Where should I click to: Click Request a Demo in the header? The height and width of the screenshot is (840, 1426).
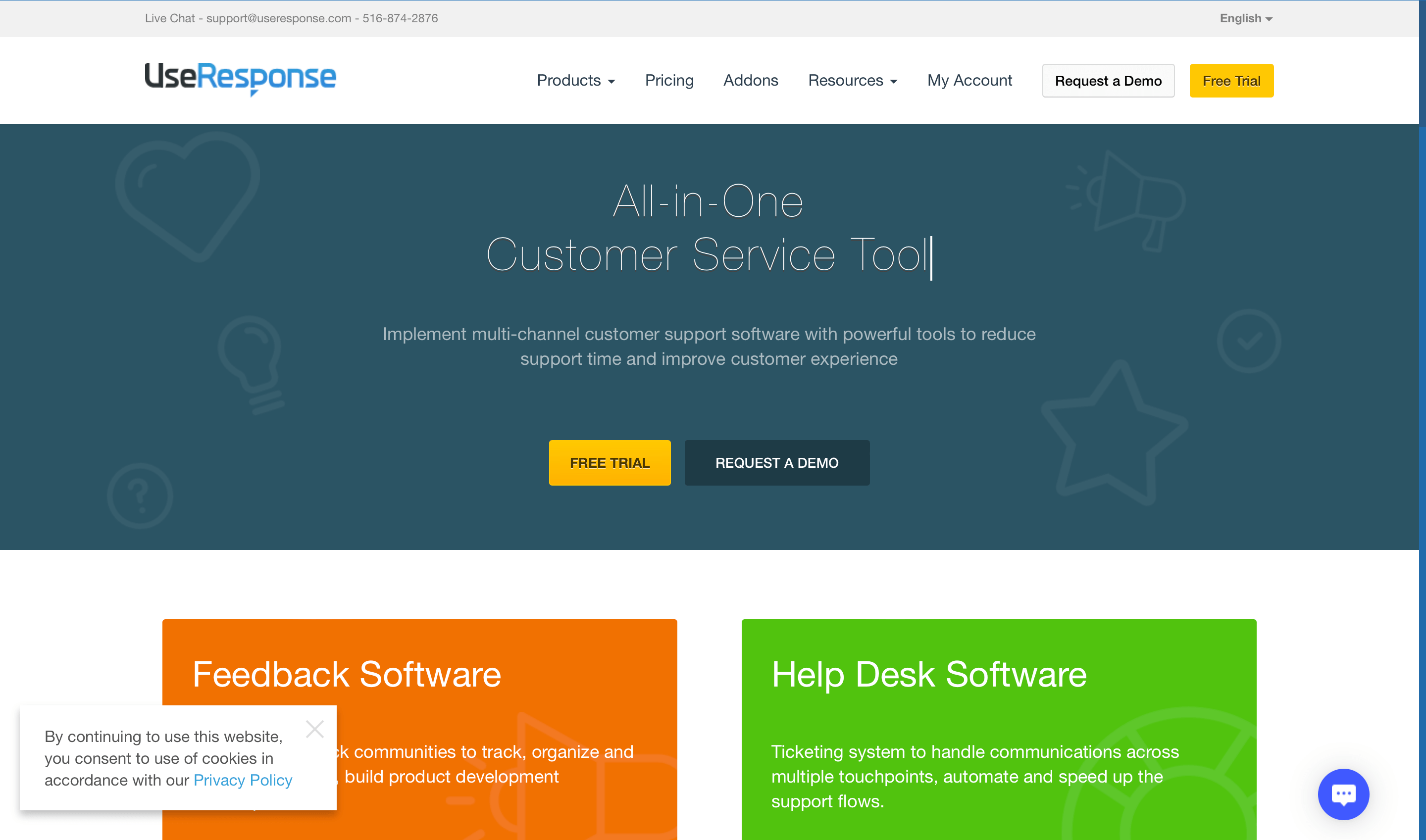pyautogui.click(x=1108, y=80)
